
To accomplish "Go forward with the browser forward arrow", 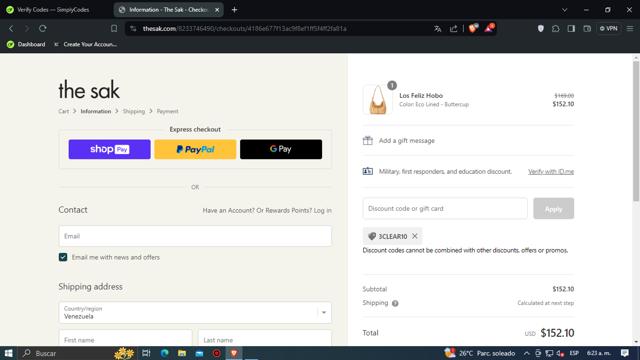I will 27,29.
